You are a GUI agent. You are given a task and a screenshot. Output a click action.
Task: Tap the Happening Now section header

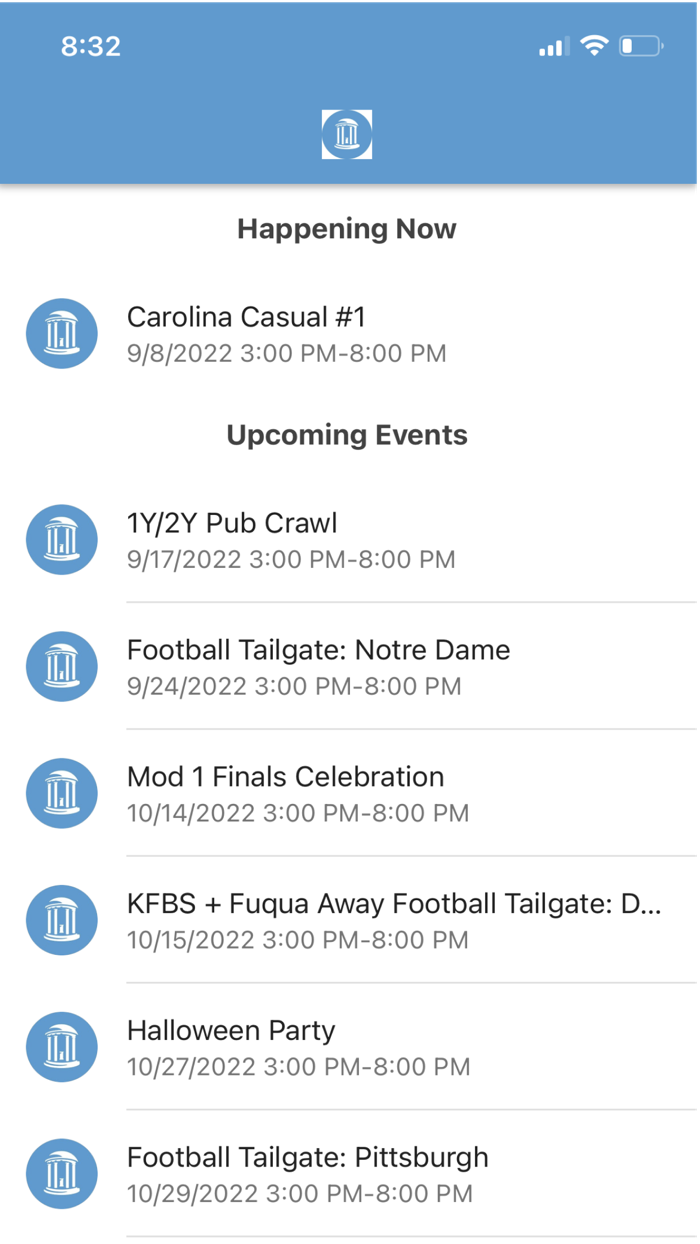click(x=346, y=229)
